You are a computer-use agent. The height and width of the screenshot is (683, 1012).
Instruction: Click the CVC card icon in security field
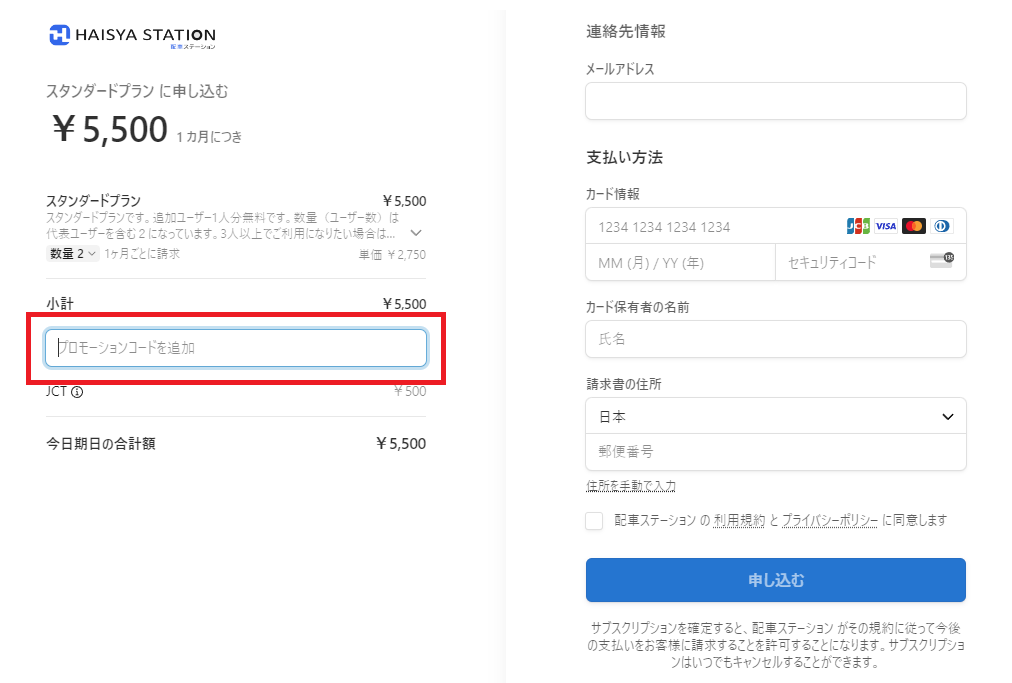pyautogui.click(x=942, y=260)
